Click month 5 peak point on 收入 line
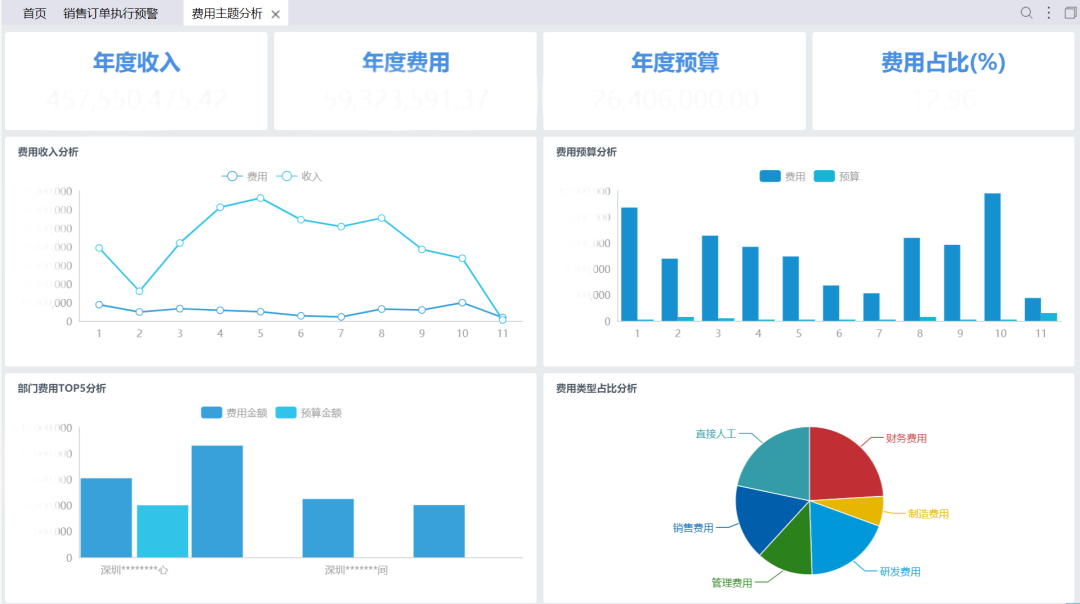Screen dimensions: 1080x604 click(260, 198)
